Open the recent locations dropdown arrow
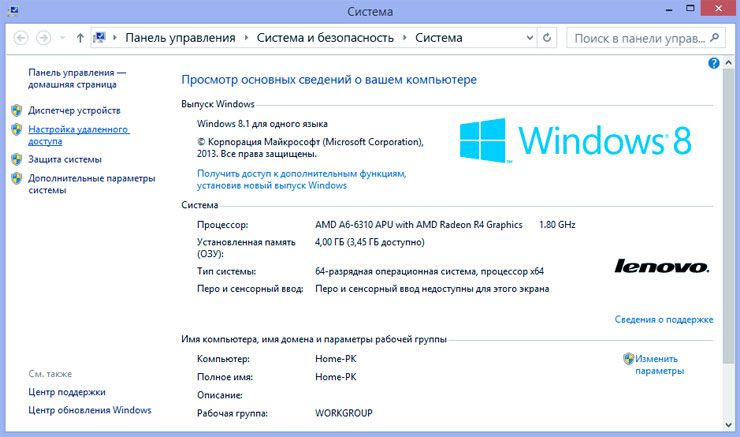Image resolution: width=740 pixels, height=437 pixels. (x=61, y=38)
